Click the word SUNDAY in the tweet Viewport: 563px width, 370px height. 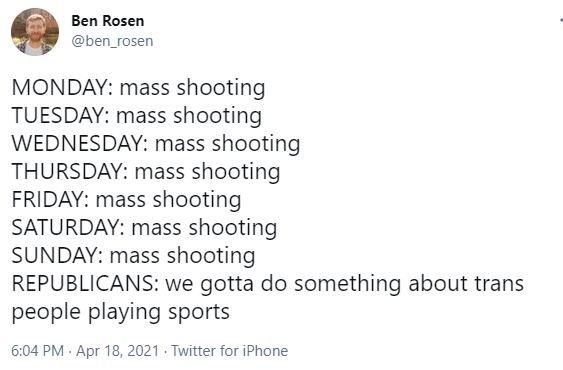tap(55, 255)
